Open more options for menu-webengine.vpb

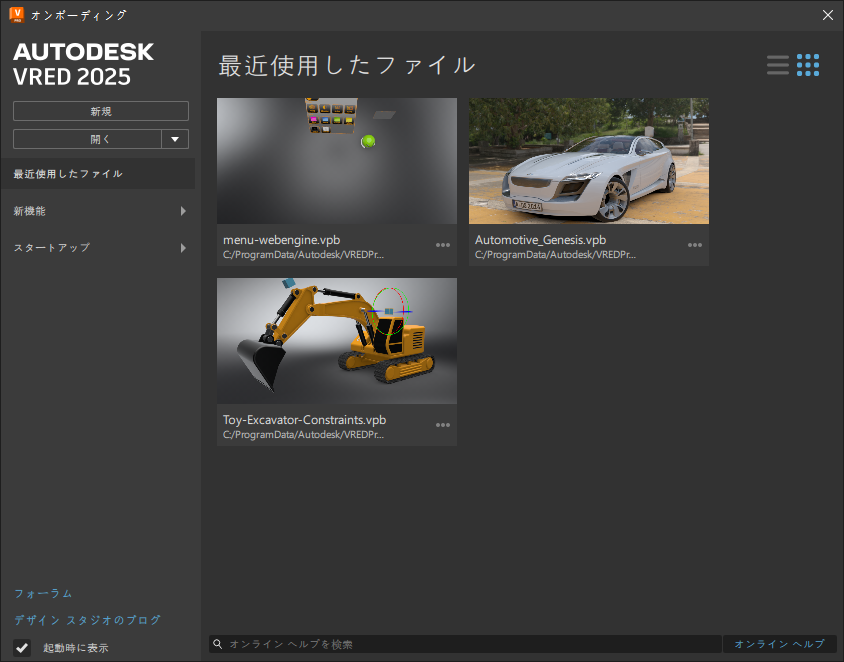tap(442, 245)
